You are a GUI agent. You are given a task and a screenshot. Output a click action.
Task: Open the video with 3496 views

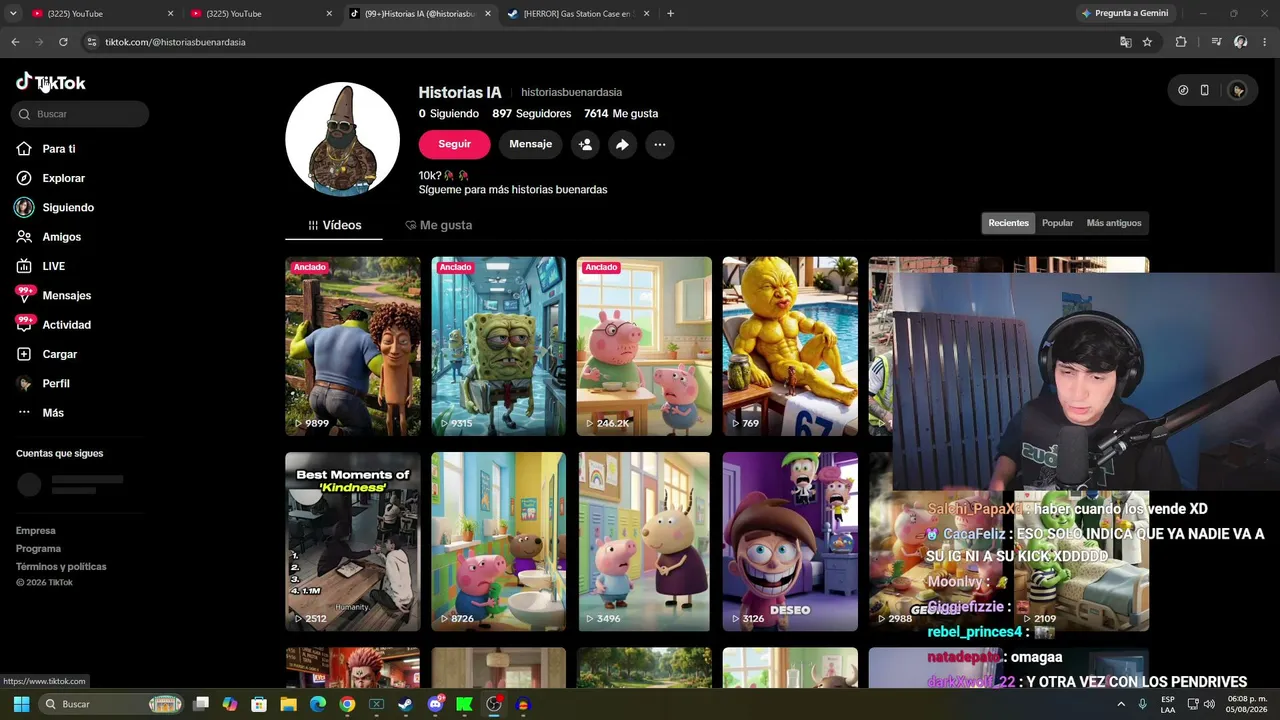point(644,542)
